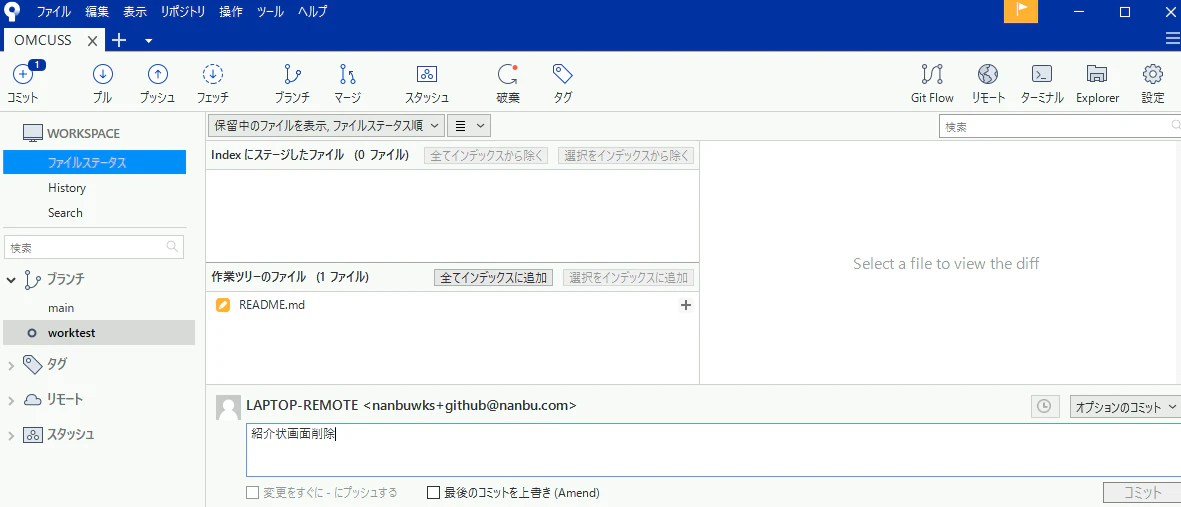Open Remote (リモート) globe icon

click(988, 74)
